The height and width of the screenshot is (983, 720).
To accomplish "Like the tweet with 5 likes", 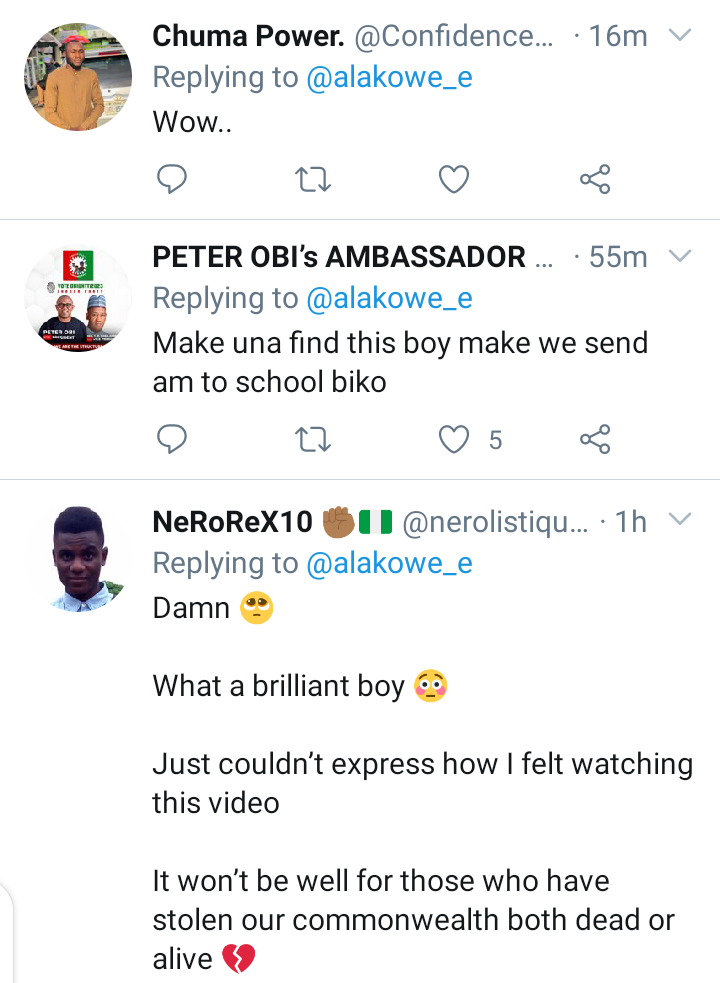I will coord(455,439).
